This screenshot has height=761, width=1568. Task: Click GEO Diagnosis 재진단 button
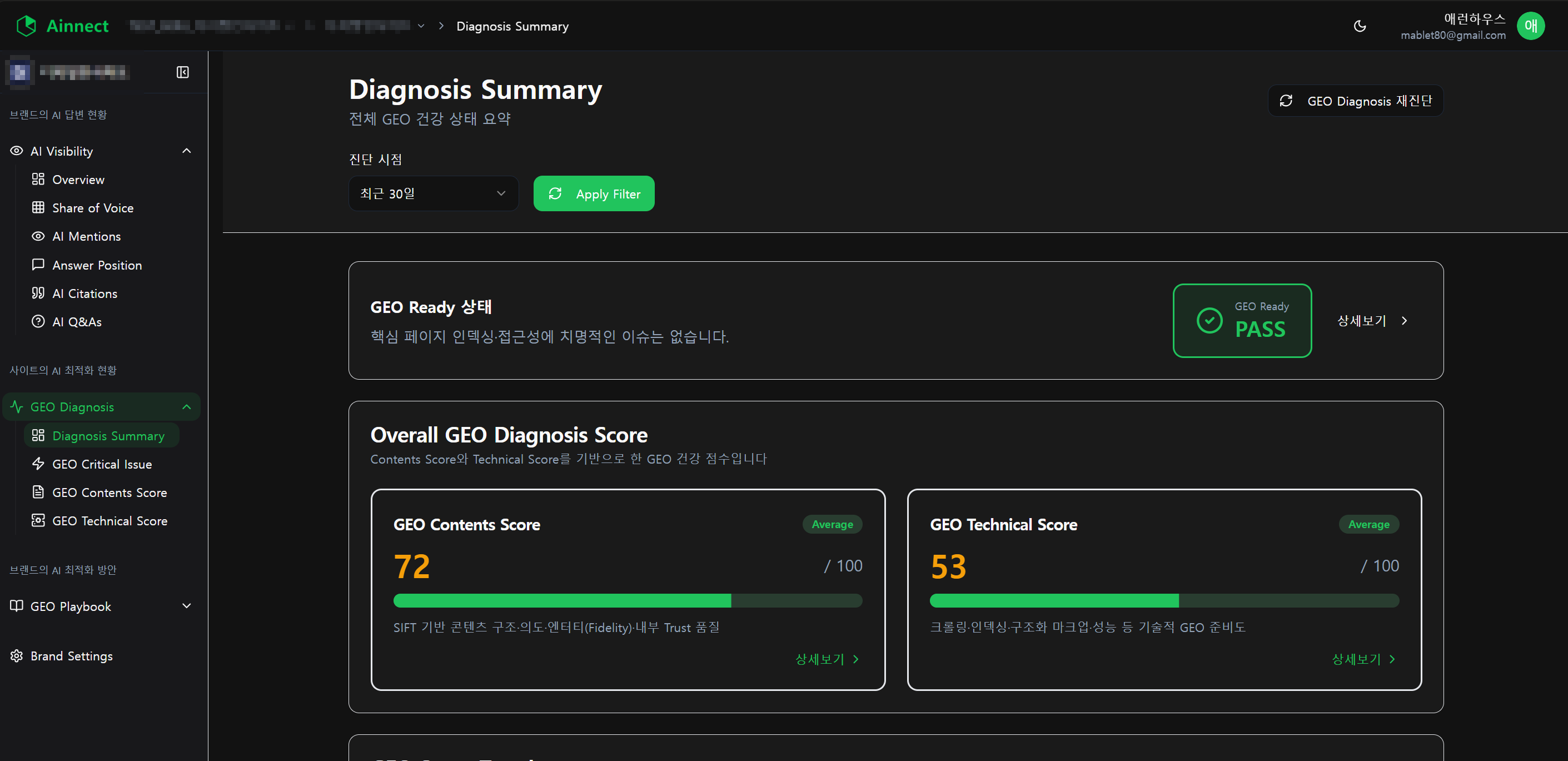[x=1356, y=101]
